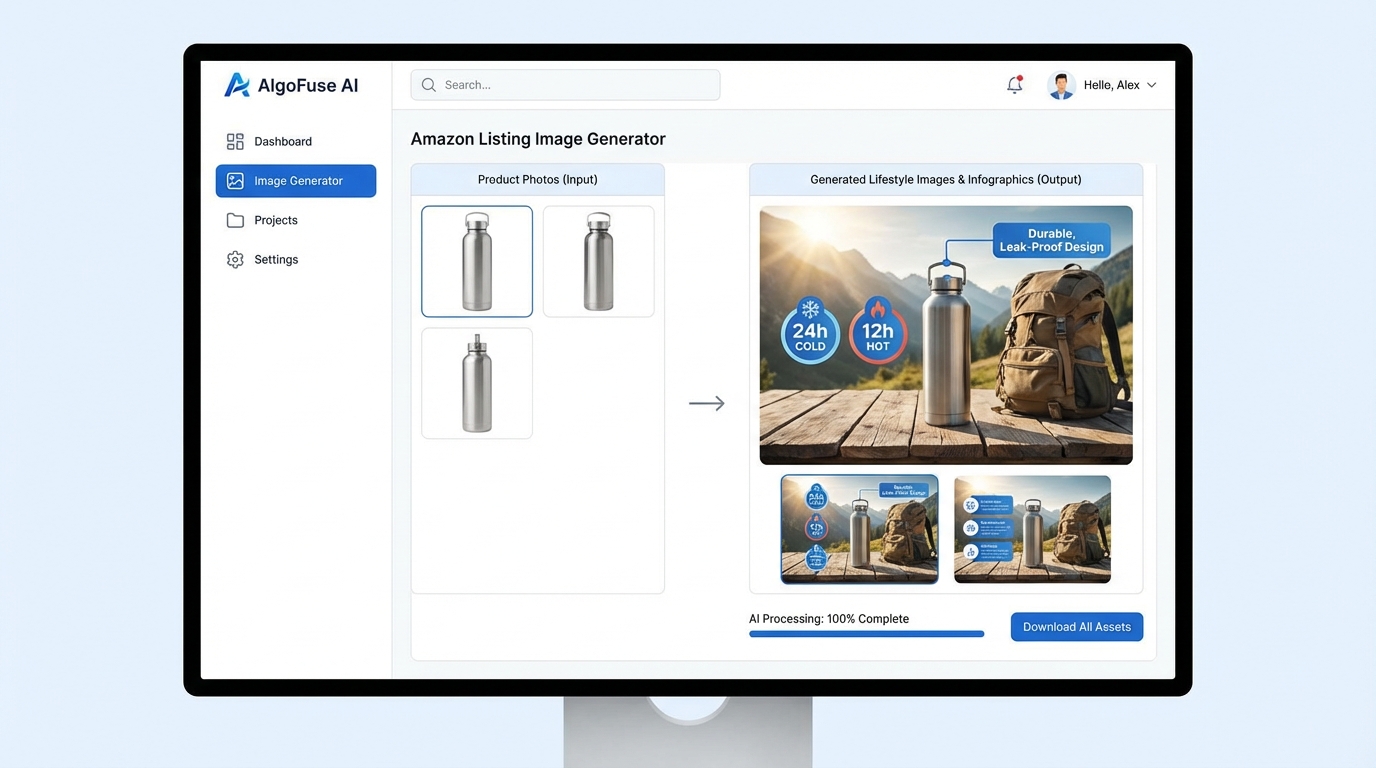
Task: Click the search magnifier icon
Action: pyautogui.click(x=428, y=85)
